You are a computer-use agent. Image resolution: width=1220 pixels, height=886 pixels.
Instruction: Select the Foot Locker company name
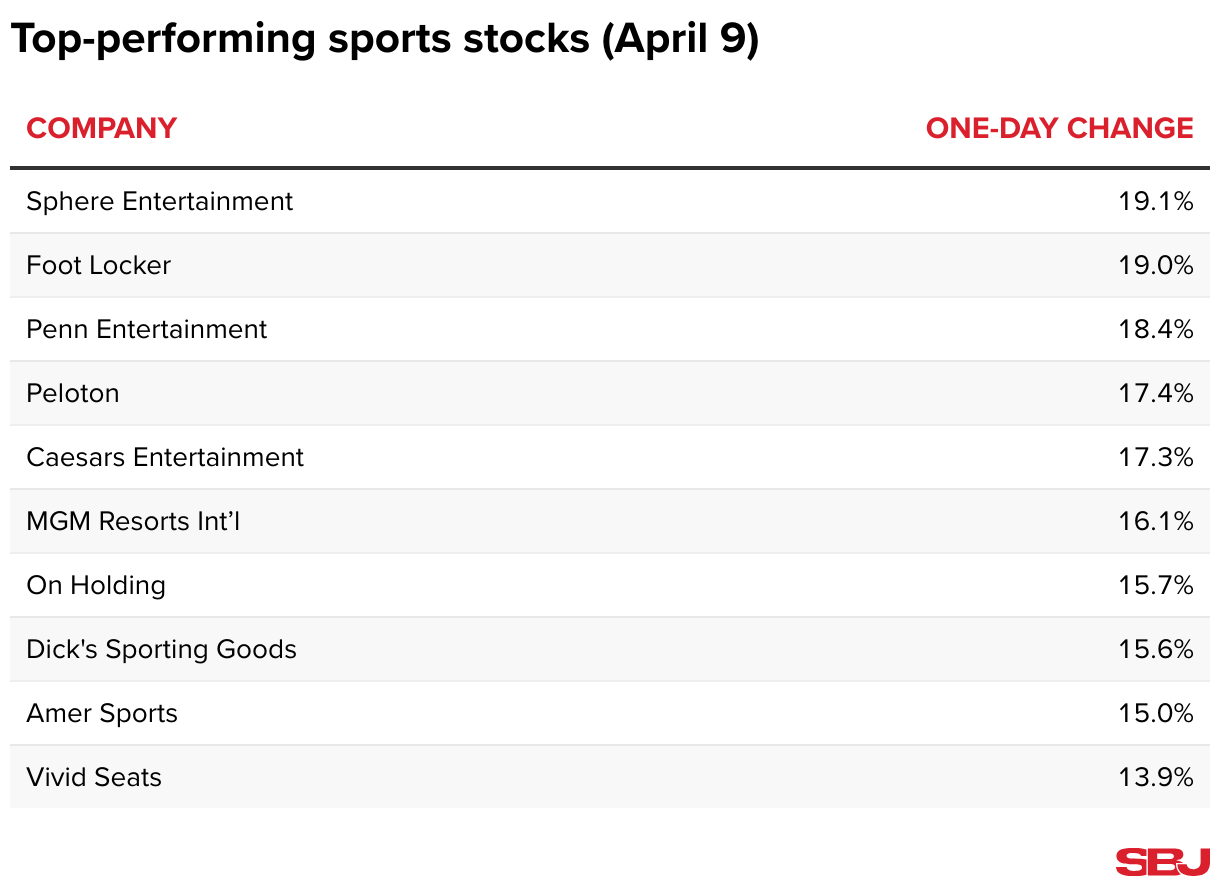(99, 265)
